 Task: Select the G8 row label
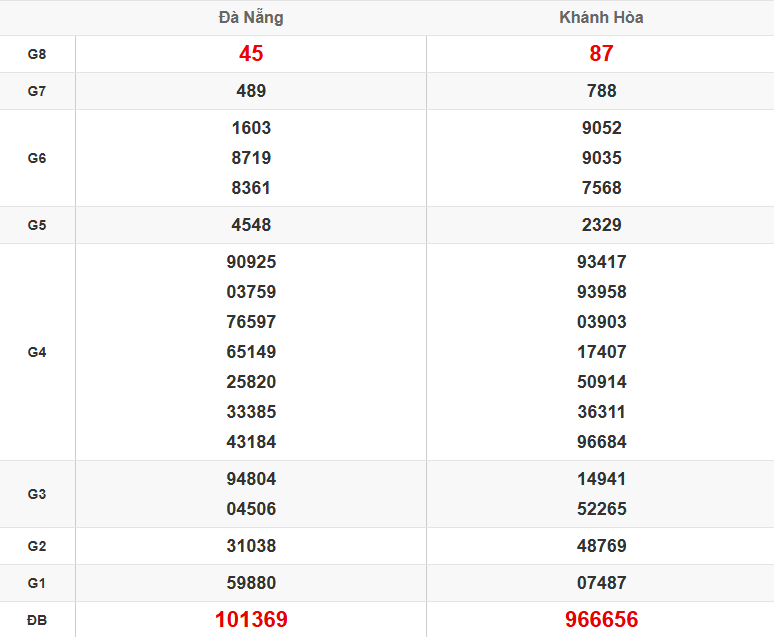point(37,54)
